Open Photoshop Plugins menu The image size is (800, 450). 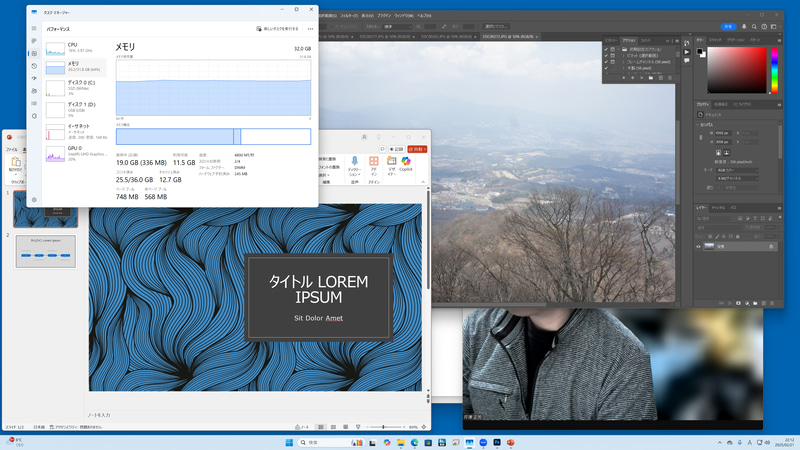384,16
